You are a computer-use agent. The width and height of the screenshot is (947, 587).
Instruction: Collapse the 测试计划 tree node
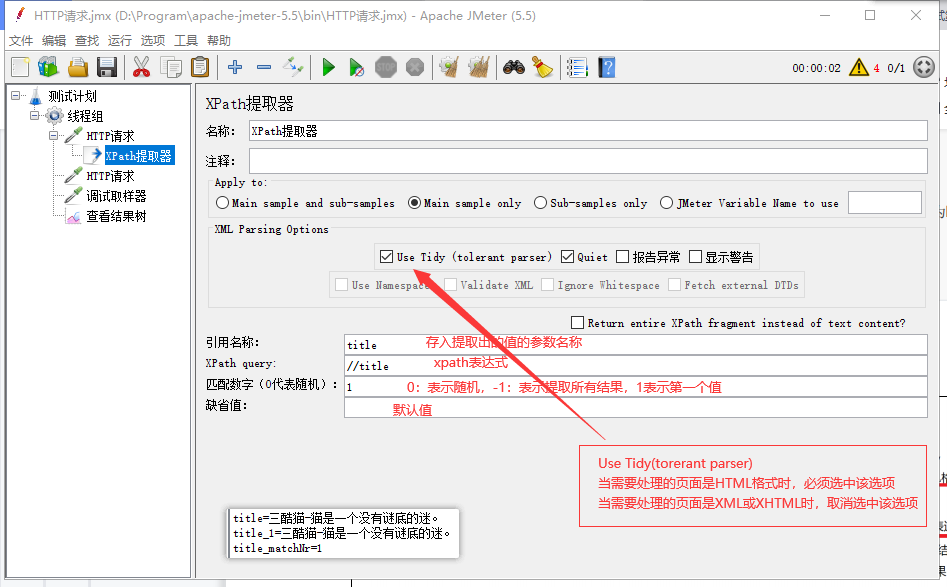[16, 96]
